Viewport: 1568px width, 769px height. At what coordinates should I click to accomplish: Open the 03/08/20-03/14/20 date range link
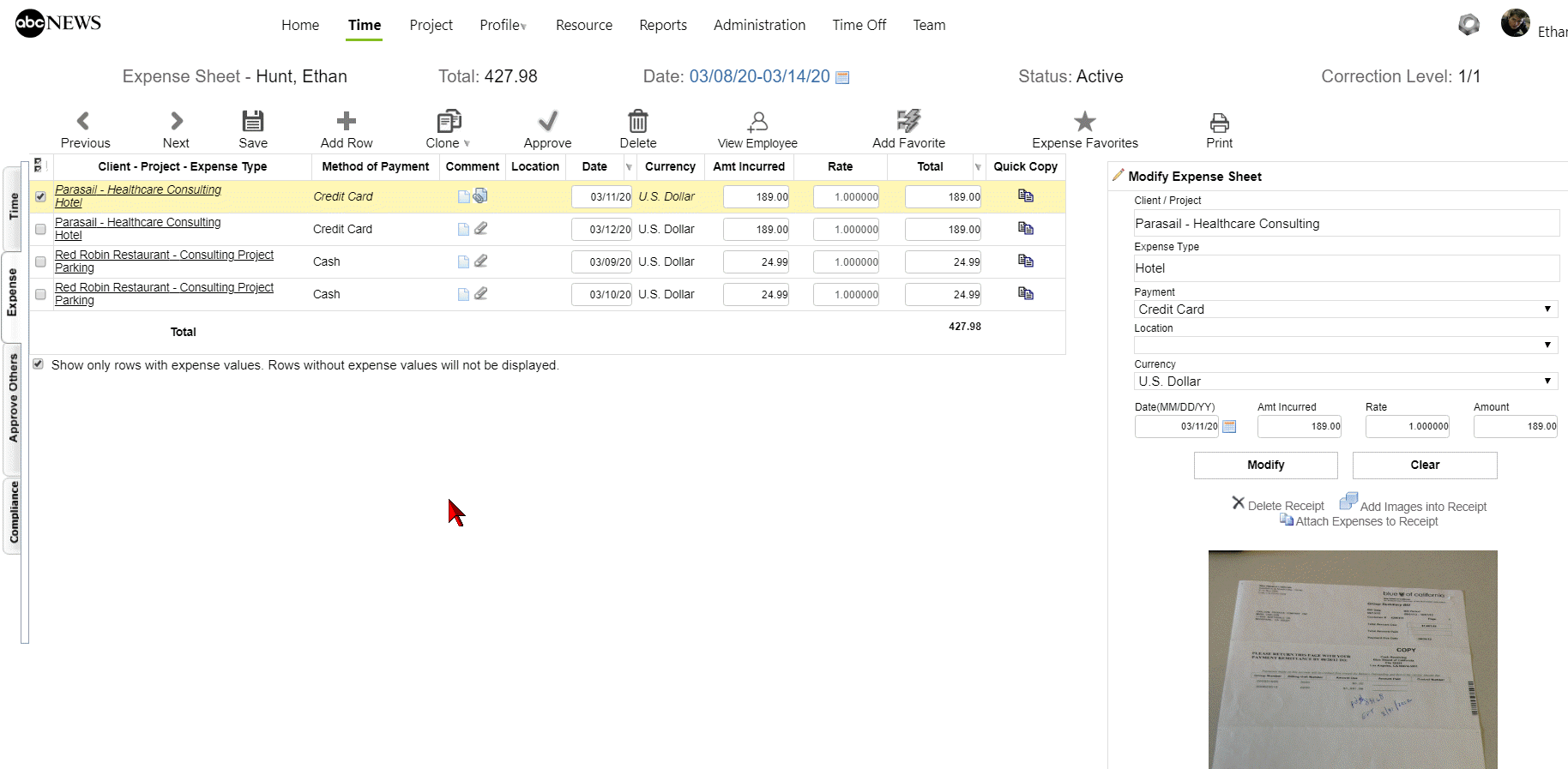[759, 76]
